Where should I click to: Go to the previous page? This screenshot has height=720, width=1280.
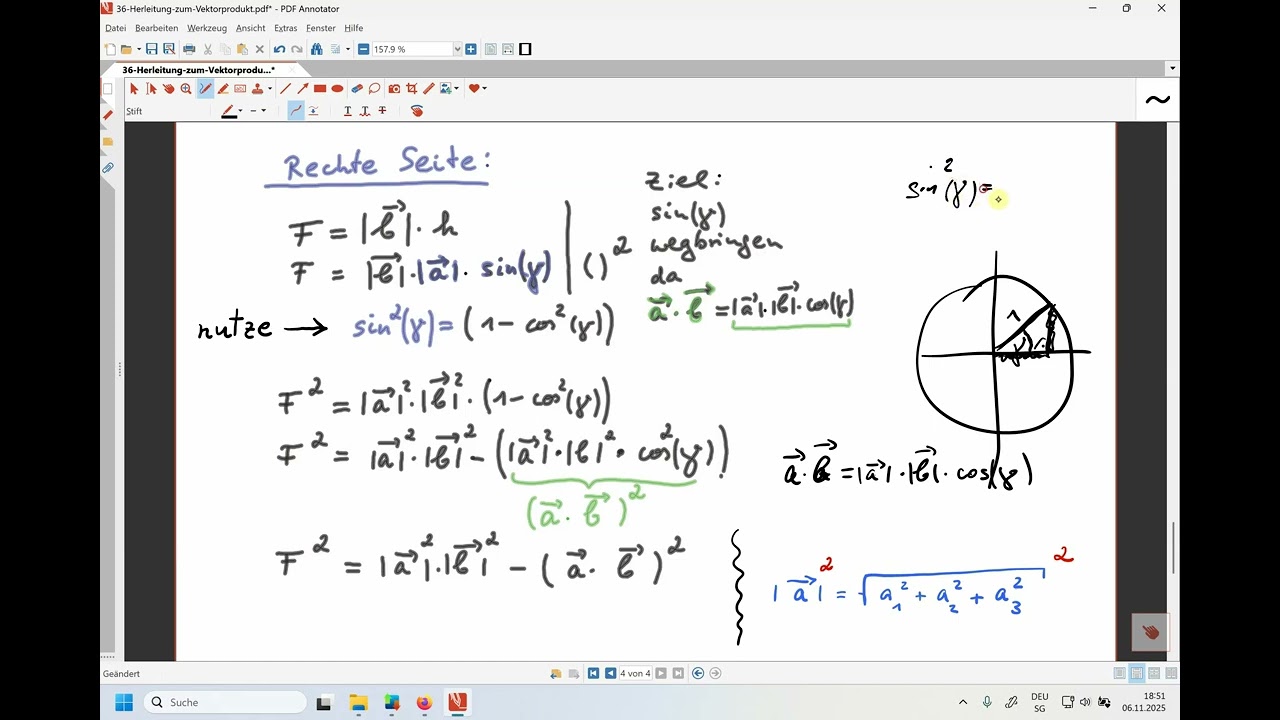pos(610,674)
